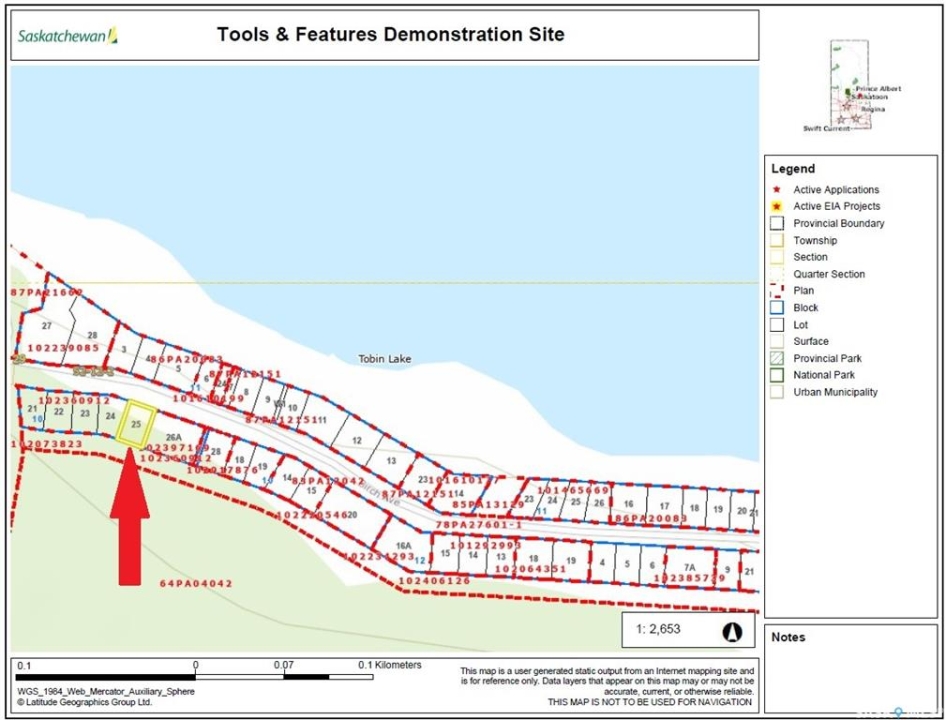The height and width of the screenshot is (720, 946).
Task: Click the Block blue square legend symbol
Action: point(776,308)
